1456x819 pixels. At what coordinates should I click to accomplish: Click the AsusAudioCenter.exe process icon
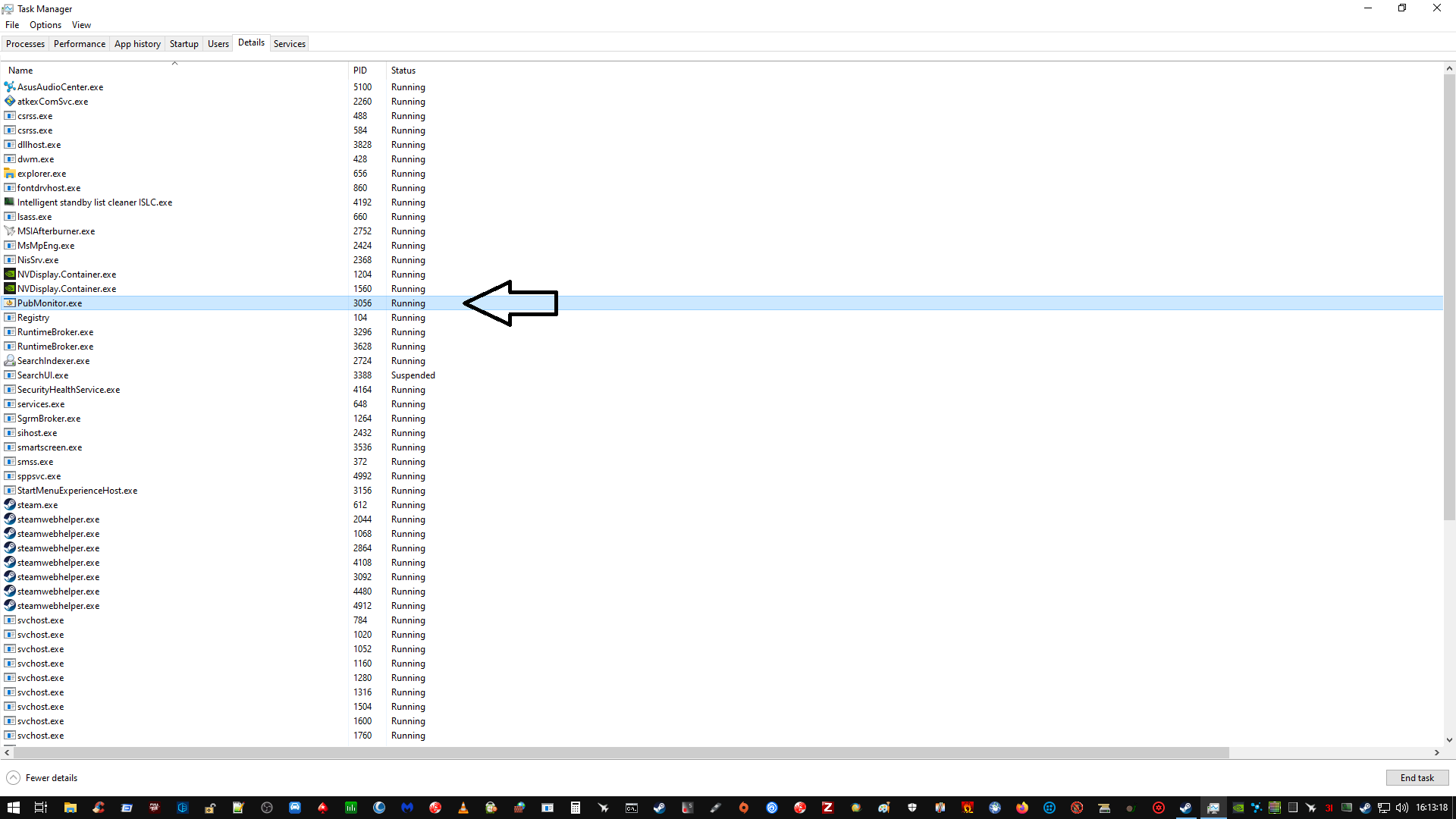(10, 86)
